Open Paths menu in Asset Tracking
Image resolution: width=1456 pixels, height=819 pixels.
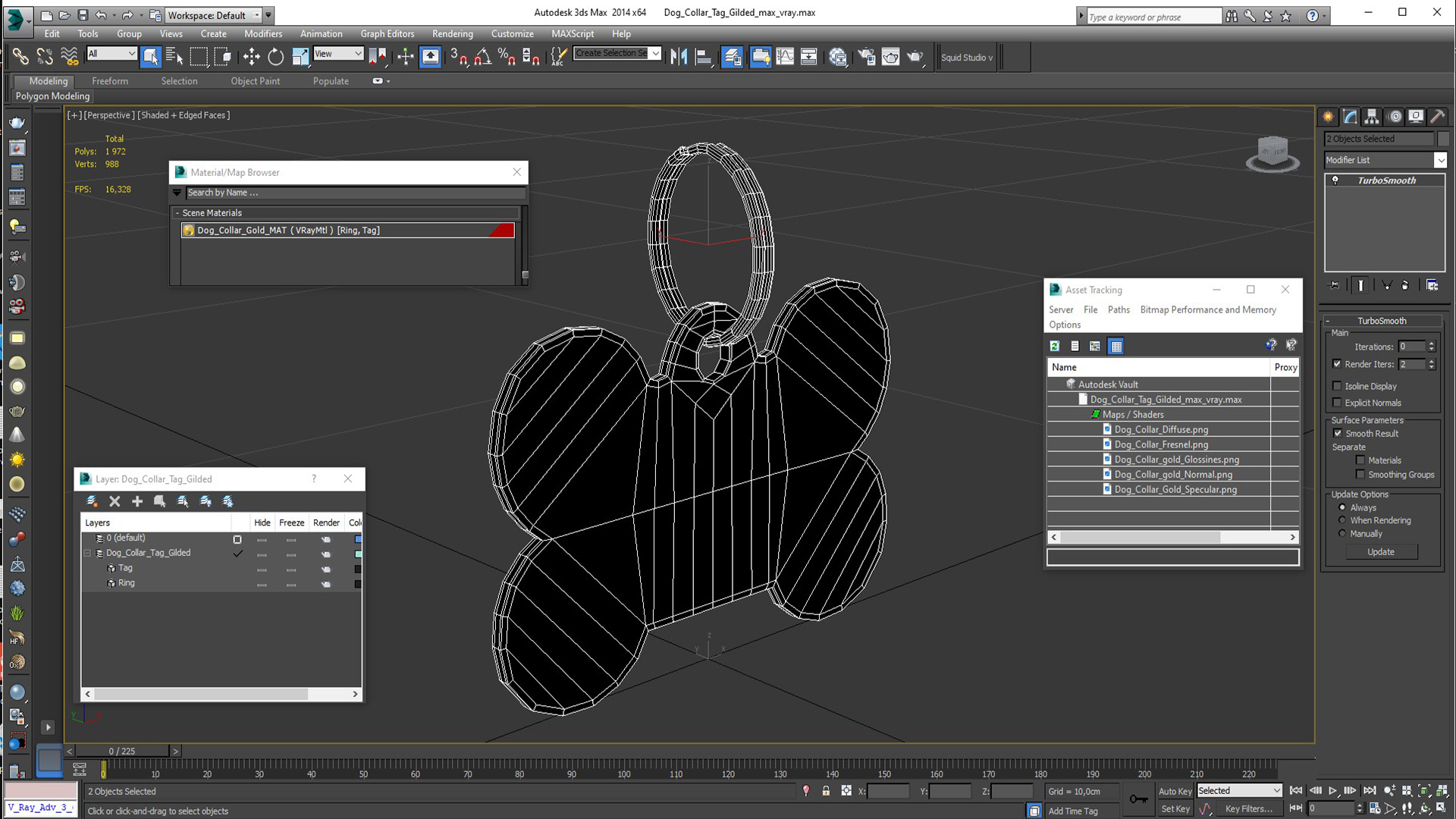[1119, 309]
